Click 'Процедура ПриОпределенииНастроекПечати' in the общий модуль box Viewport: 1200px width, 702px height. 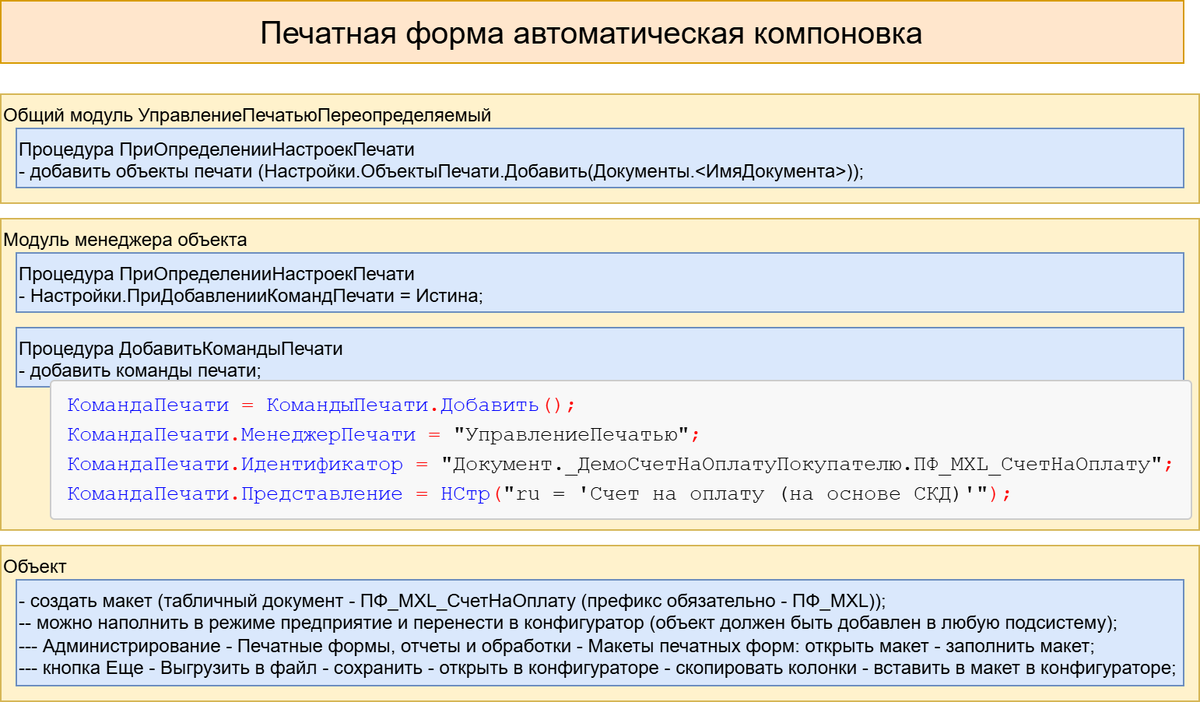point(217,149)
